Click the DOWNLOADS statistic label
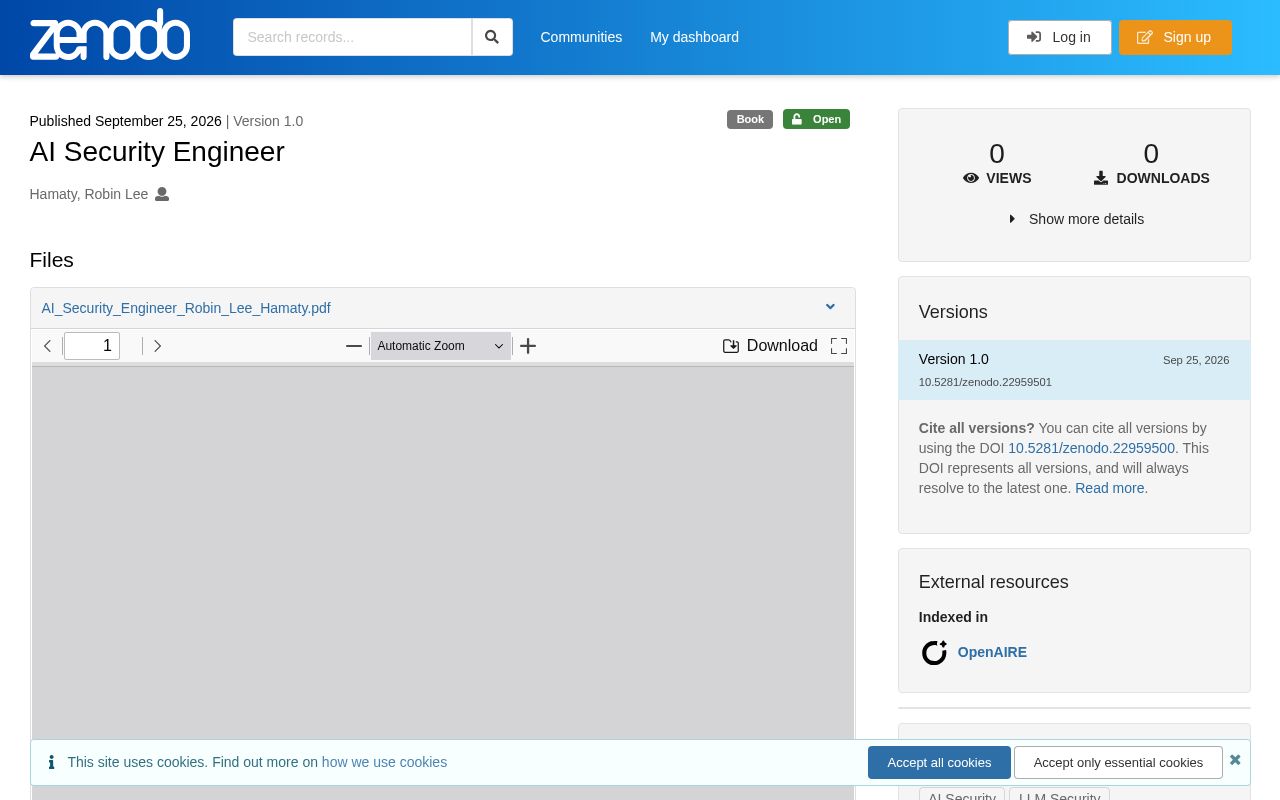 point(1151,178)
